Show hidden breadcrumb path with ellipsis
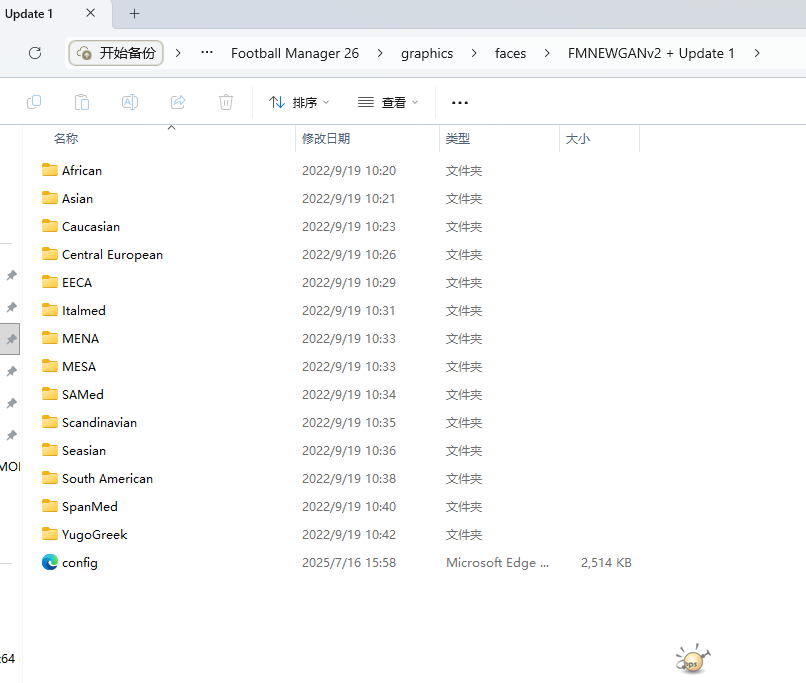The width and height of the screenshot is (806, 683). tap(206, 53)
